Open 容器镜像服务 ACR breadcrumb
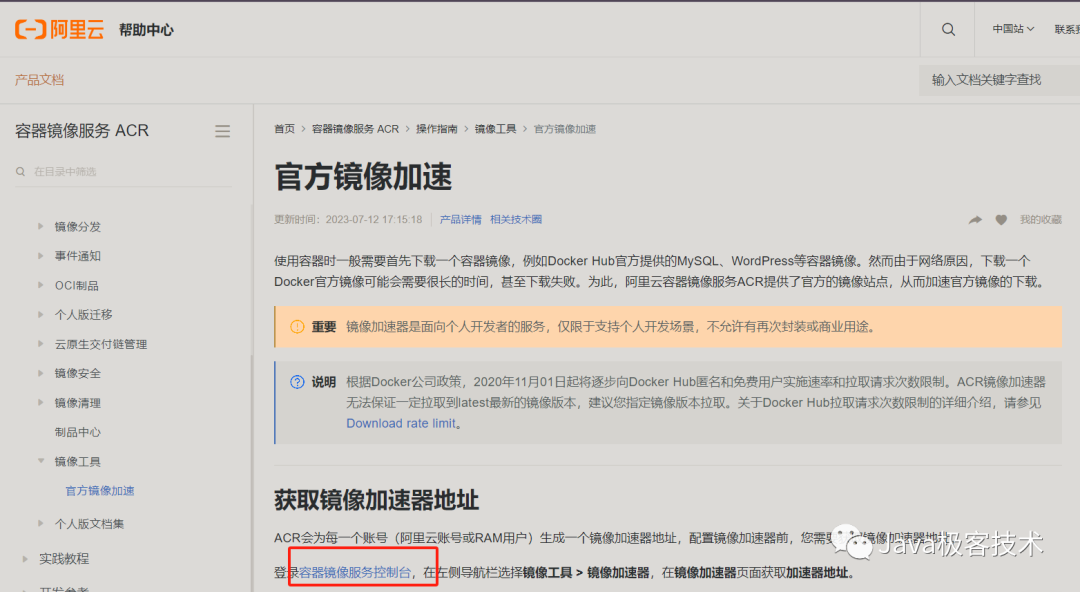Viewport: 1080px width, 592px height. pos(355,129)
